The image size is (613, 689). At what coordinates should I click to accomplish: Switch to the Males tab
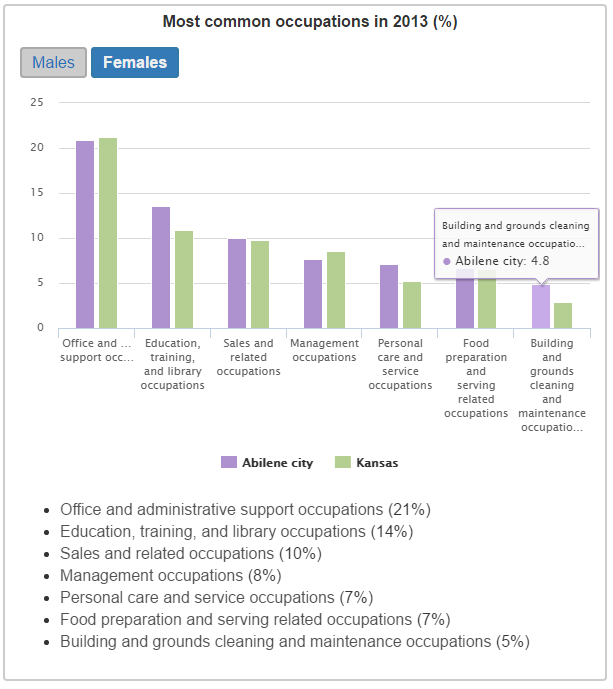click(x=53, y=62)
